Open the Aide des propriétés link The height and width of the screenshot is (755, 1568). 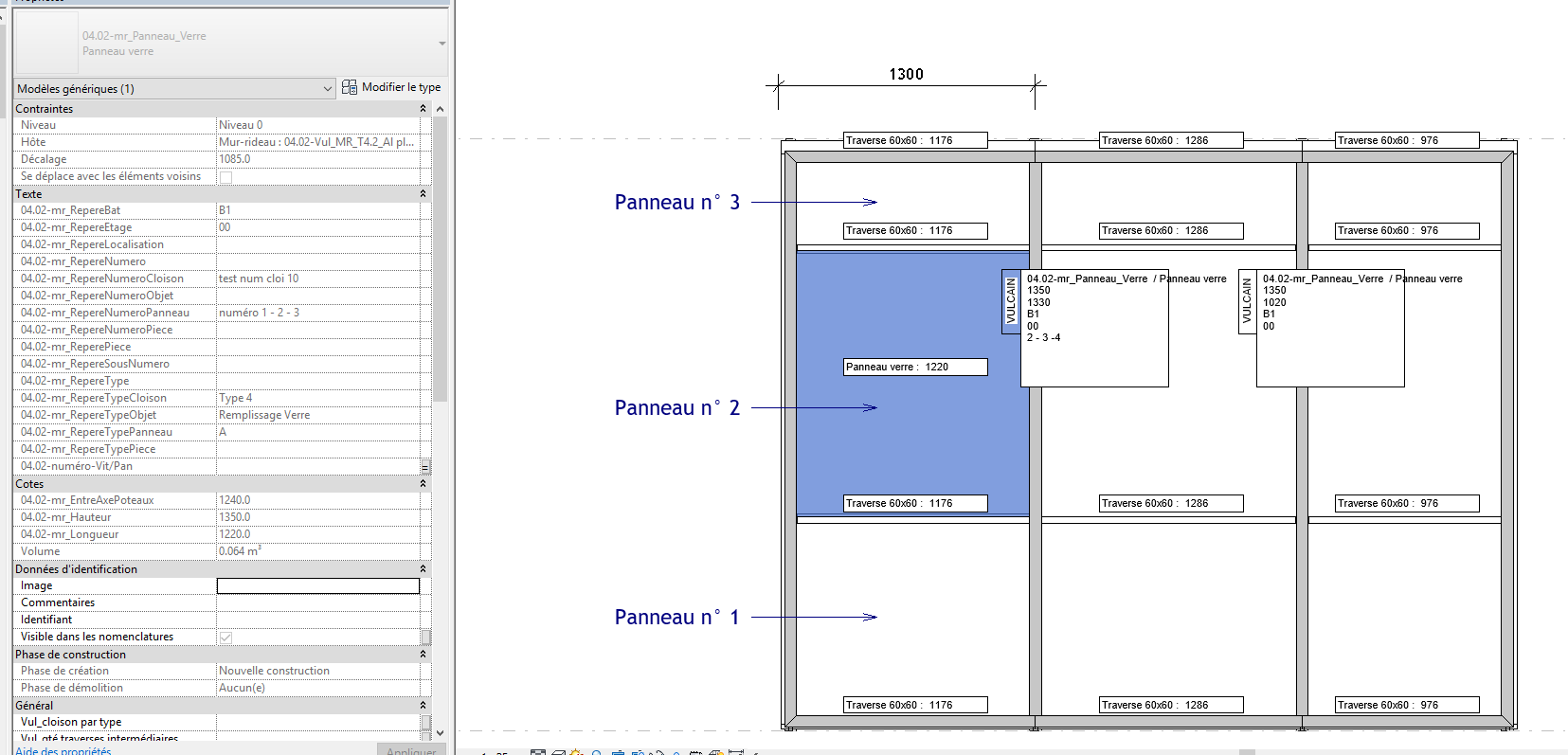pyautogui.click(x=63, y=750)
